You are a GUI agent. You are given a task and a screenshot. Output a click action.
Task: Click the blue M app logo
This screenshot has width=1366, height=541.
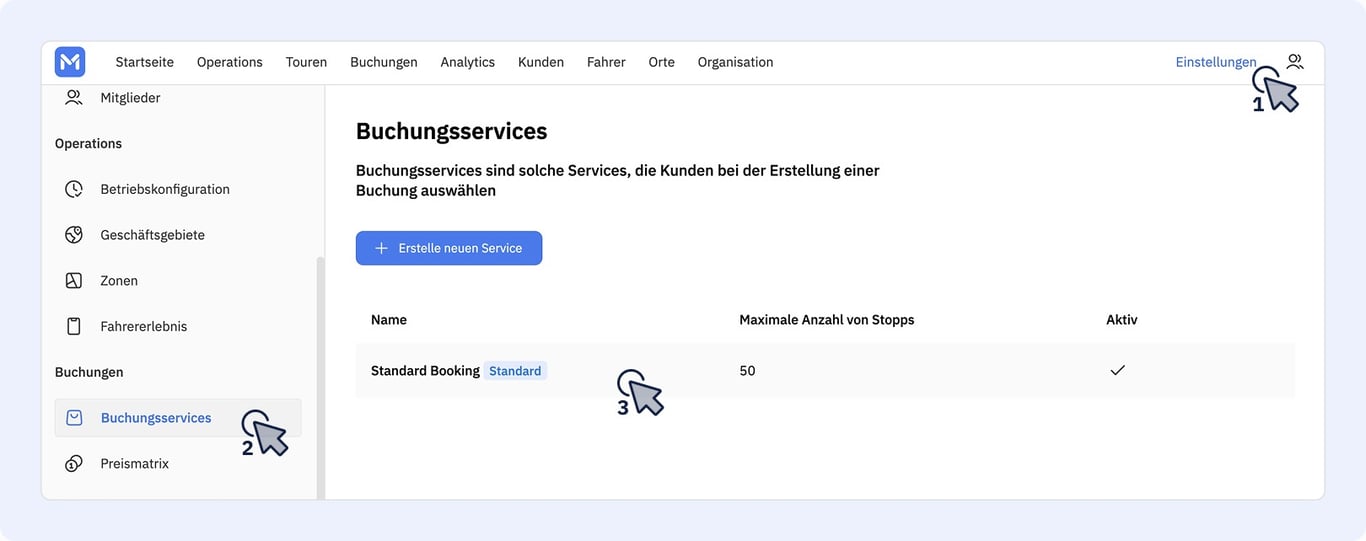click(70, 62)
